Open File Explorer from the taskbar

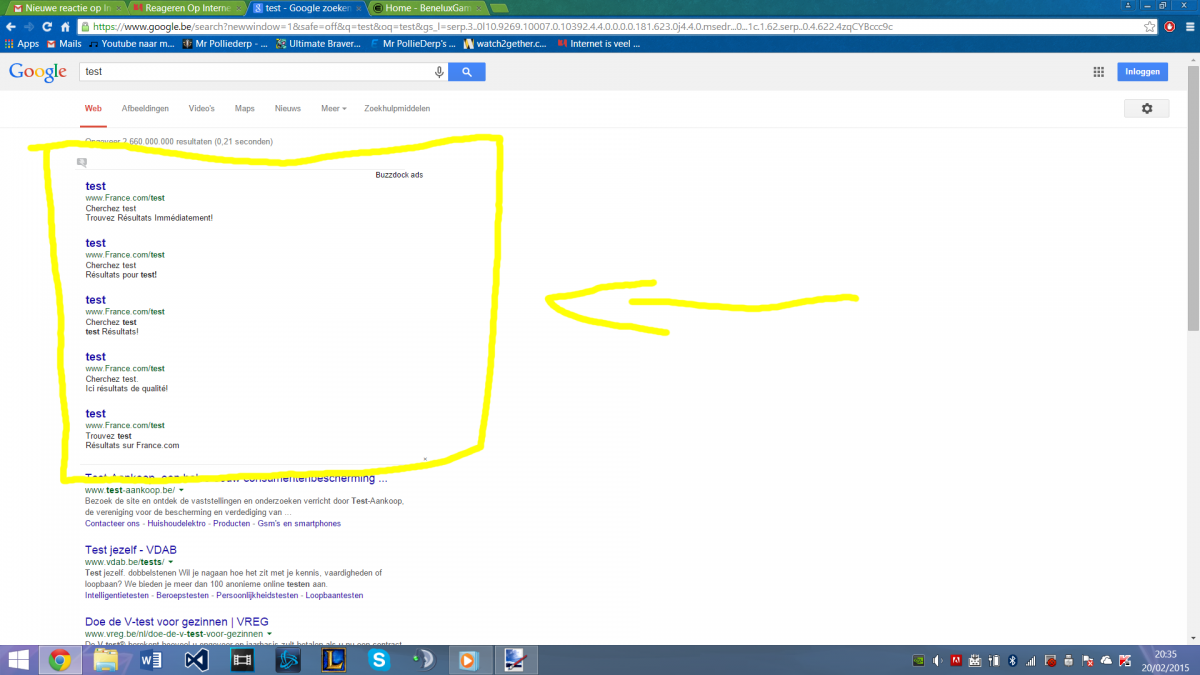pyautogui.click(x=105, y=659)
